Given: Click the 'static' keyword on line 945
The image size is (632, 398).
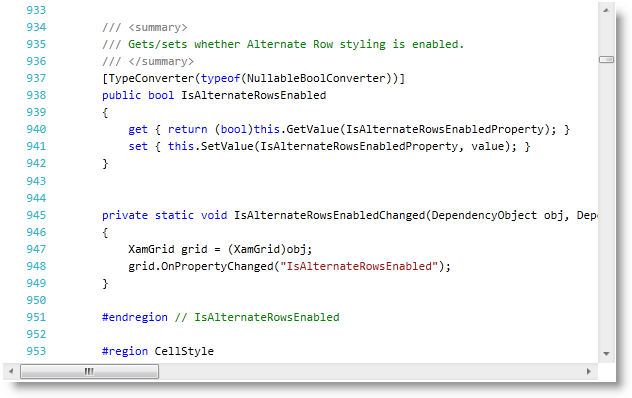Looking at the screenshot, I should click(x=174, y=215).
